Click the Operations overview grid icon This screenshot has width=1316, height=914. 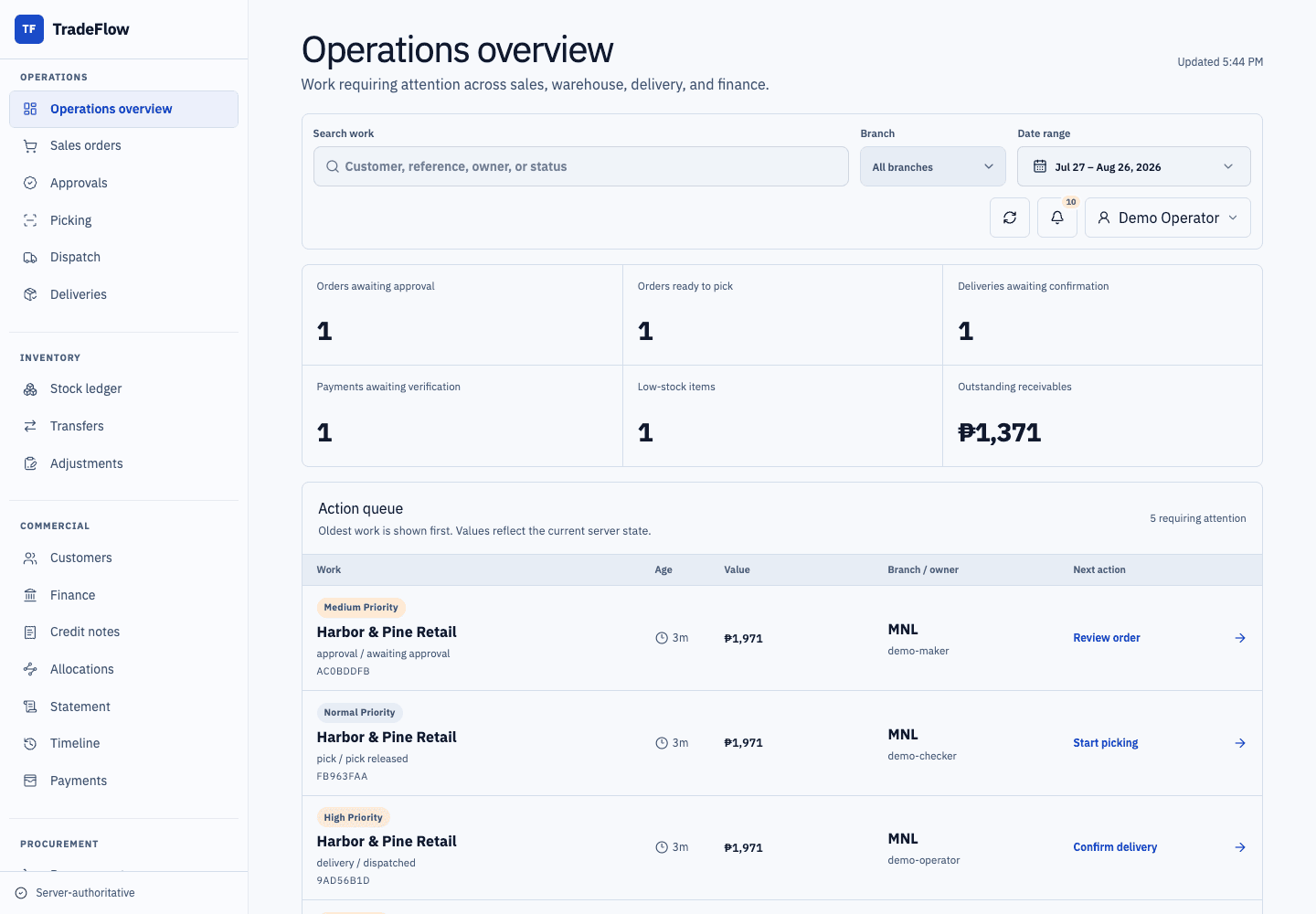(x=30, y=109)
